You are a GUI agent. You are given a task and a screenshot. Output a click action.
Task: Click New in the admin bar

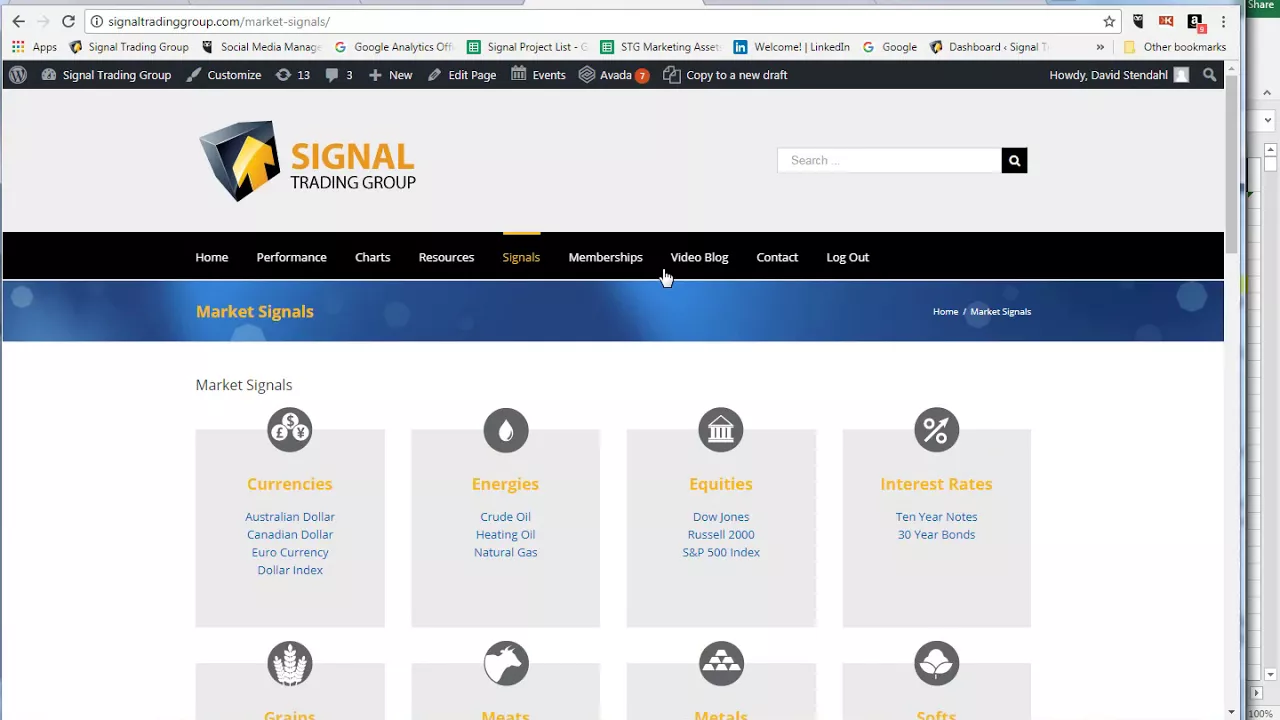click(390, 75)
